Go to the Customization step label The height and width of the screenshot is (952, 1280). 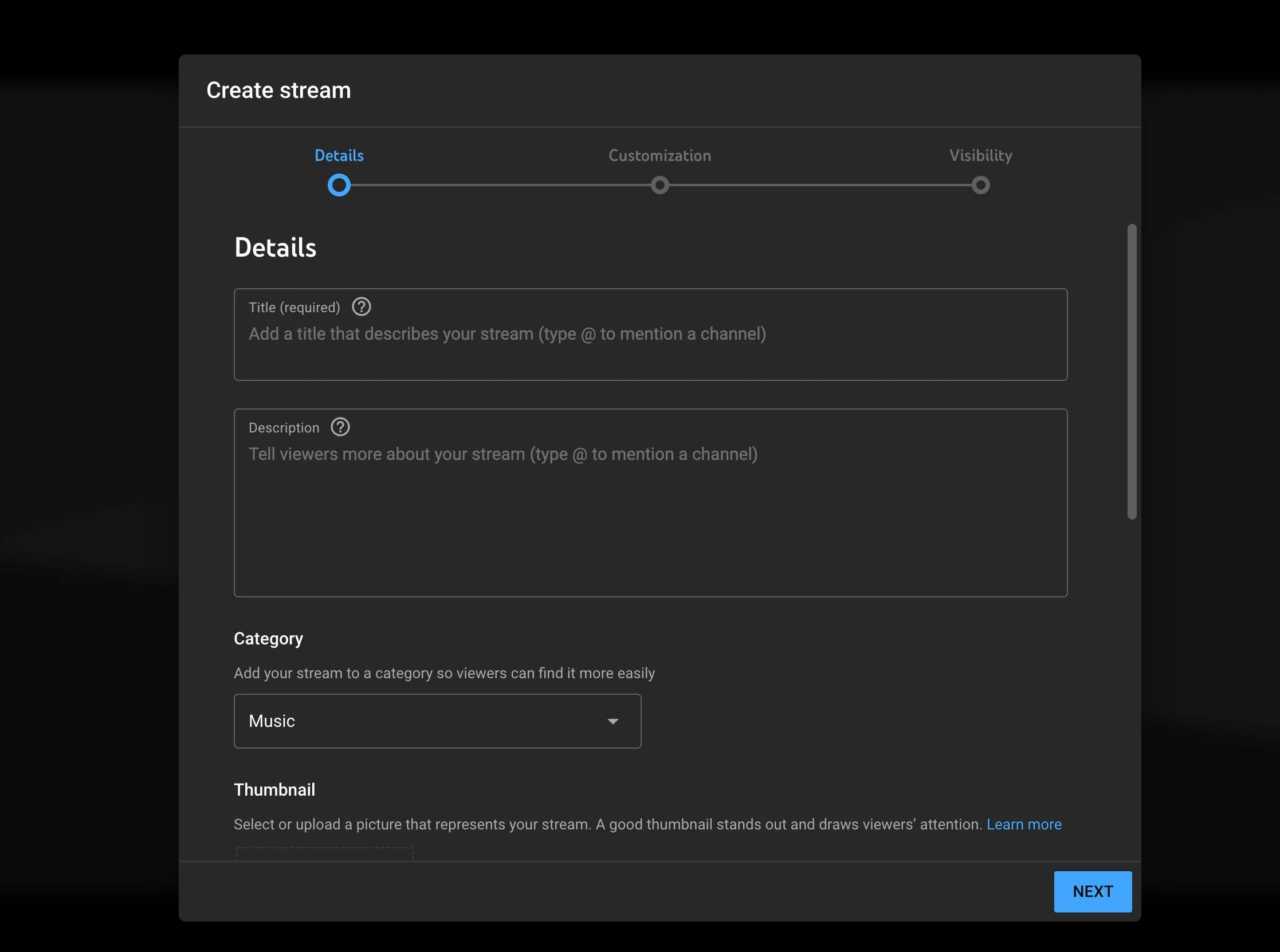pyautogui.click(x=659, y=156)
